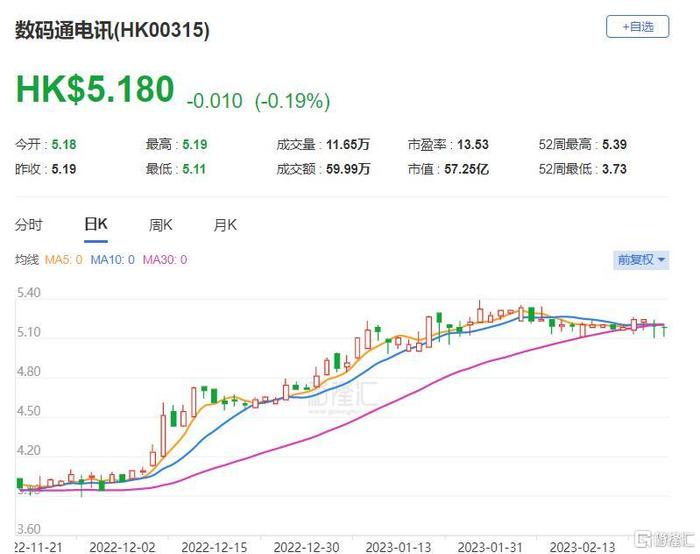This screenshot has height=554, width=700.
Task: Click the 2022-12-30 date axis label
Action: tap(306, 547)
